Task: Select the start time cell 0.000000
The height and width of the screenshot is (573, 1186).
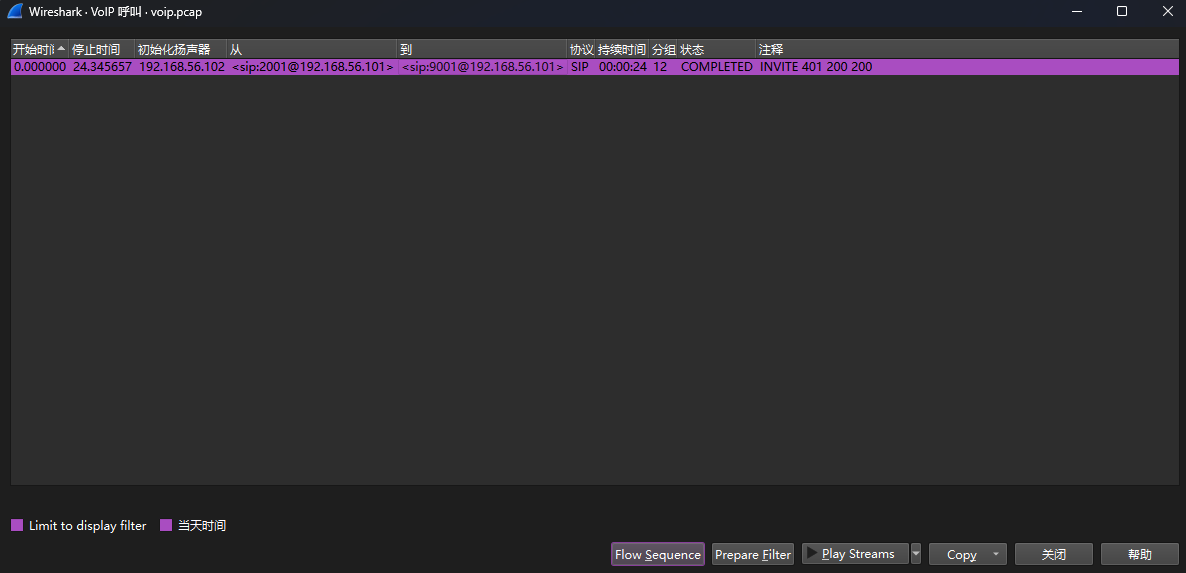Action: 40,67
